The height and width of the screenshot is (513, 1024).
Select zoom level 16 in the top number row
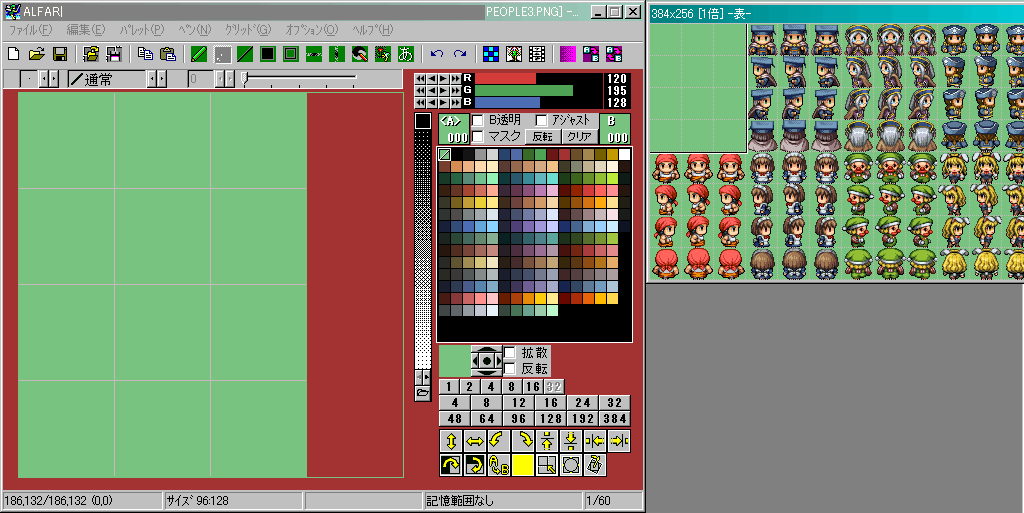533,386
